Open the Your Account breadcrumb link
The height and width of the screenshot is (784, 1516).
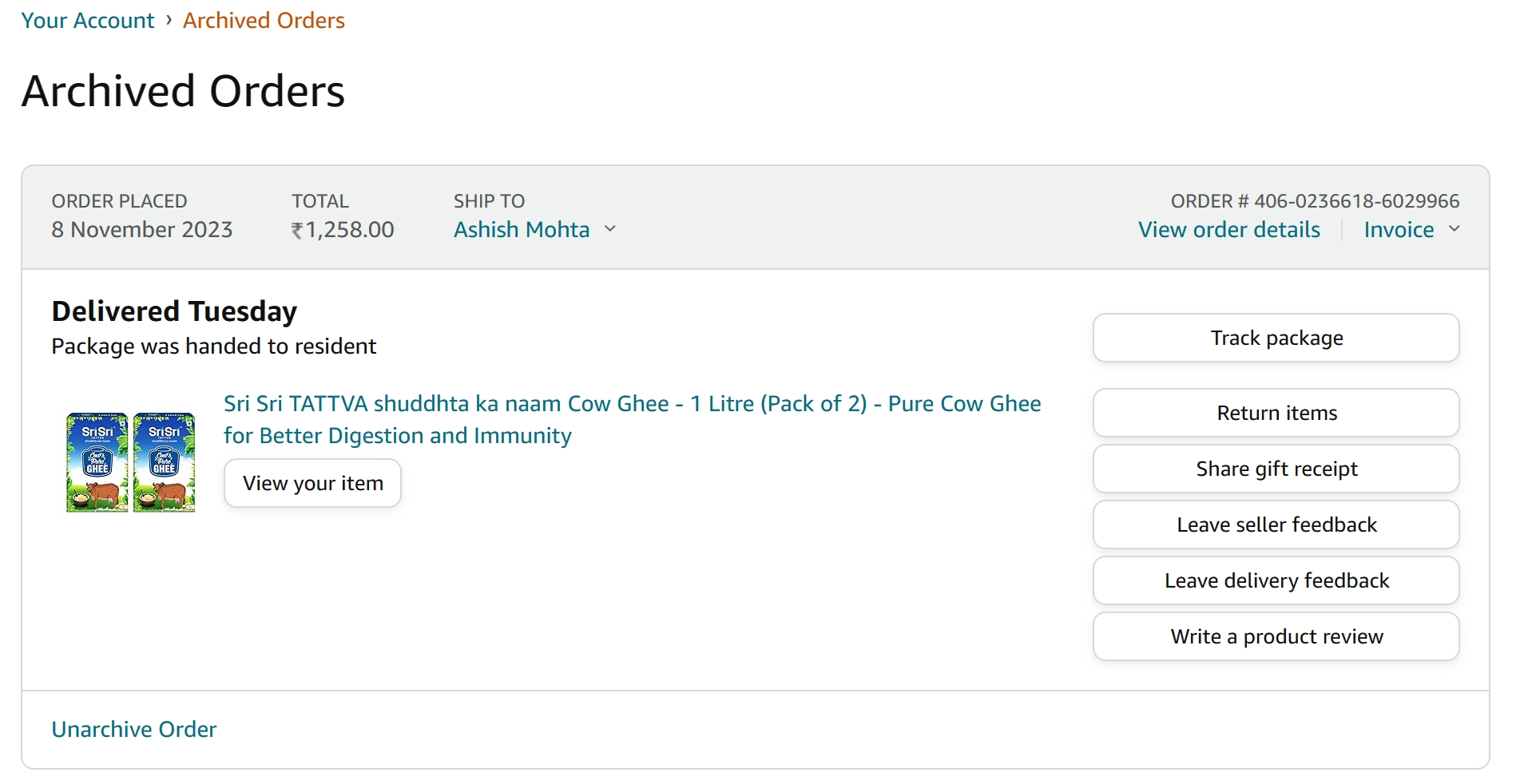pyautogui.click(x=87, y=20)
